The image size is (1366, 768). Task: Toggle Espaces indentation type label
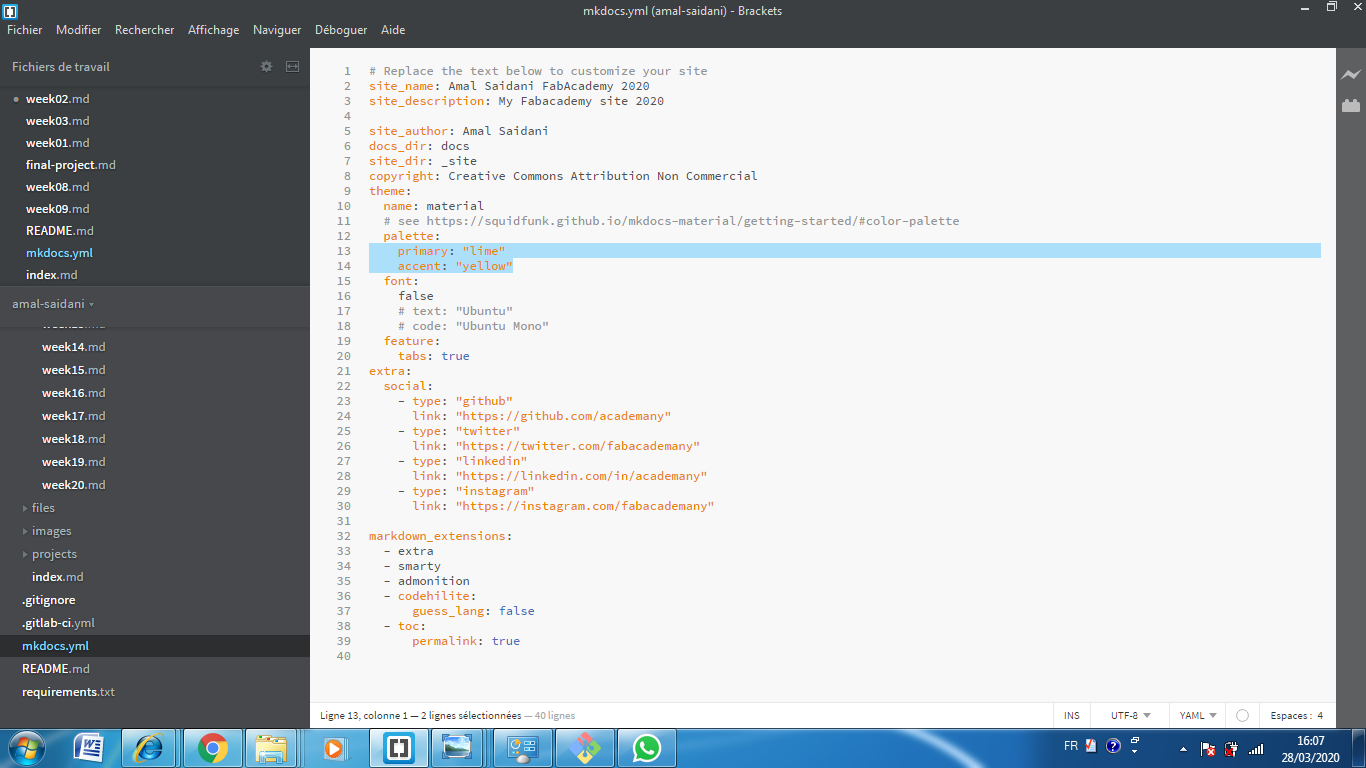tap(1290, 715)
